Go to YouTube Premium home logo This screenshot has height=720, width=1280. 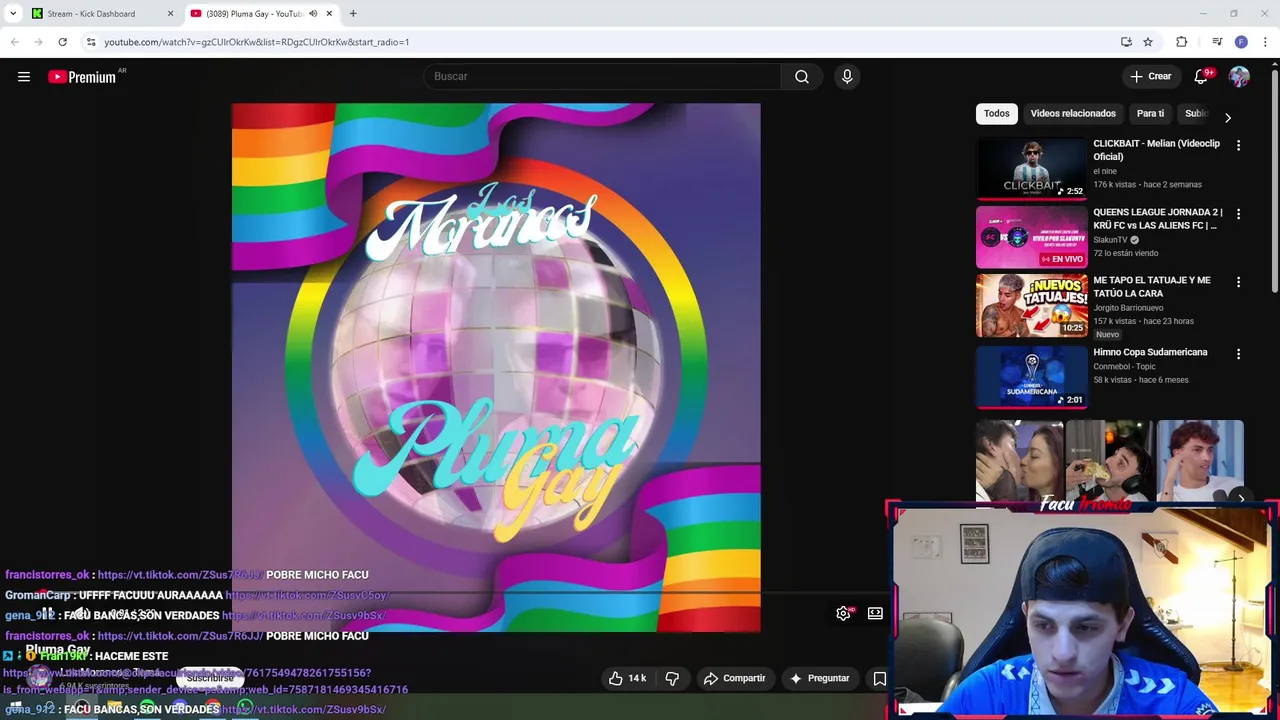pos(82,77)
